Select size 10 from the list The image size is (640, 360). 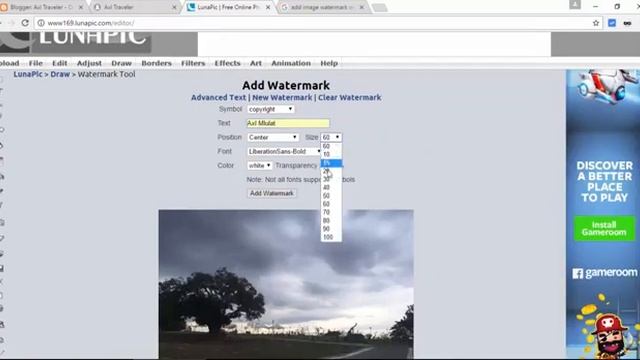coord(331,154)
